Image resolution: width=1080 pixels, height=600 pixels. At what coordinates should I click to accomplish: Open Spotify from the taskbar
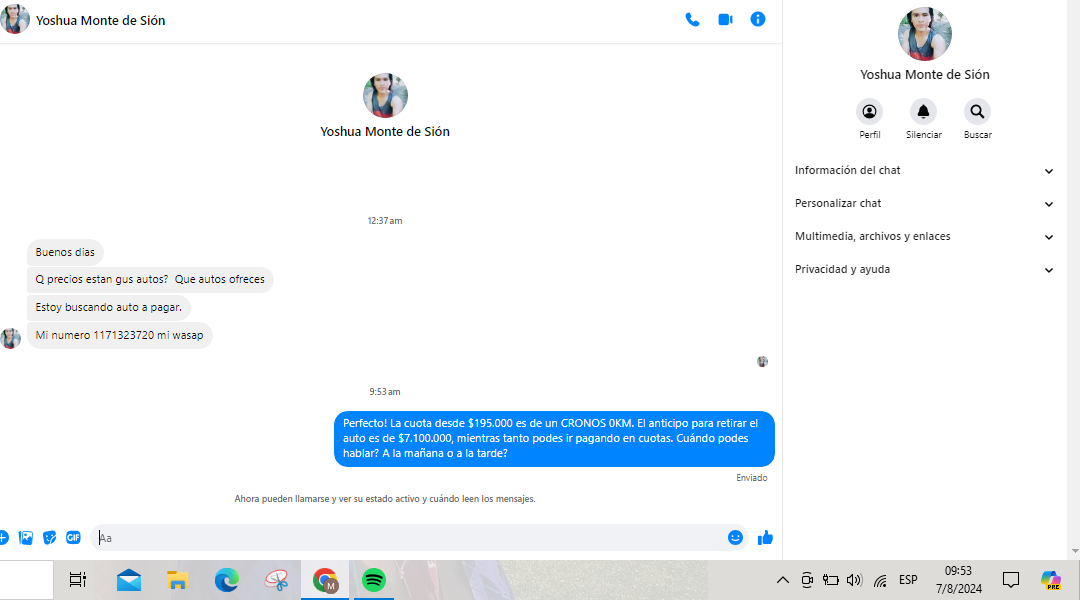click(374, 580)
